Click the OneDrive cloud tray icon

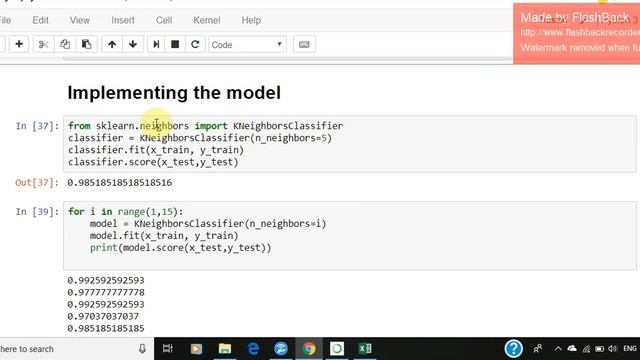coord(572,349)
